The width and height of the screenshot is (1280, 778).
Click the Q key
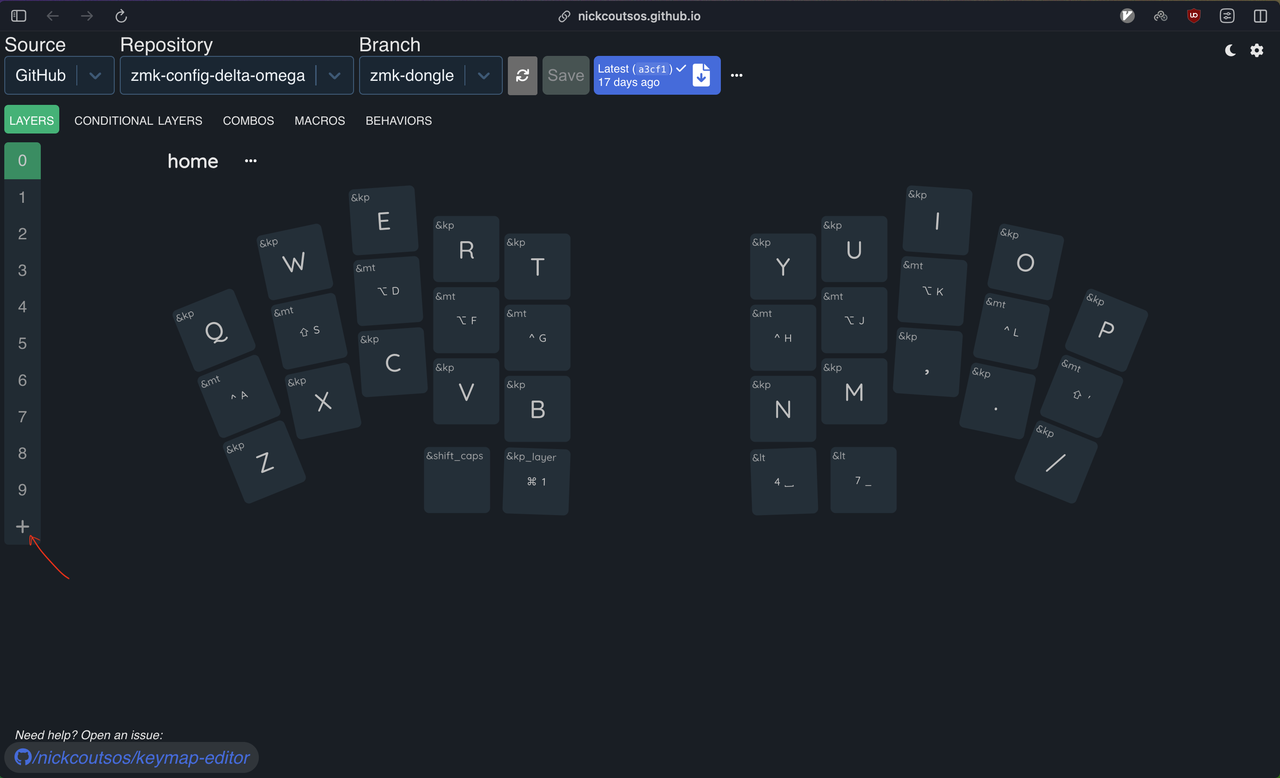pos(215,330)
